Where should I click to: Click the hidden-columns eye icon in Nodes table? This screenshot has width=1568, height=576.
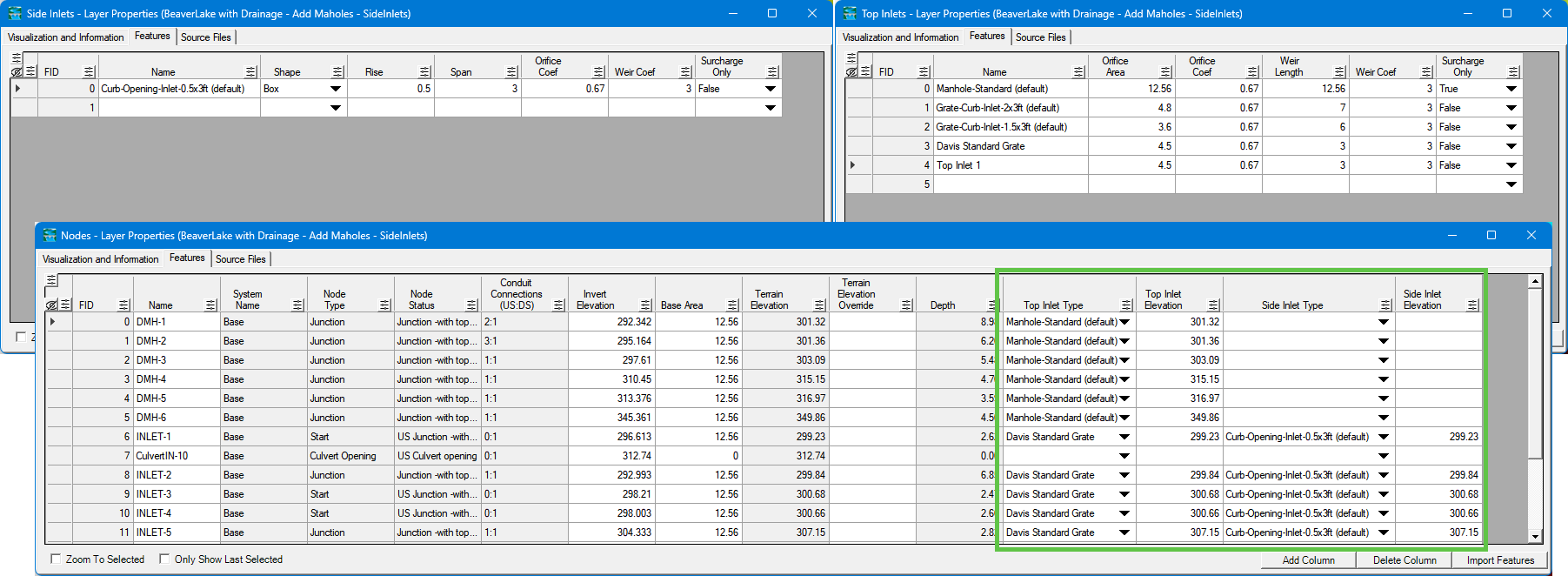52,305
